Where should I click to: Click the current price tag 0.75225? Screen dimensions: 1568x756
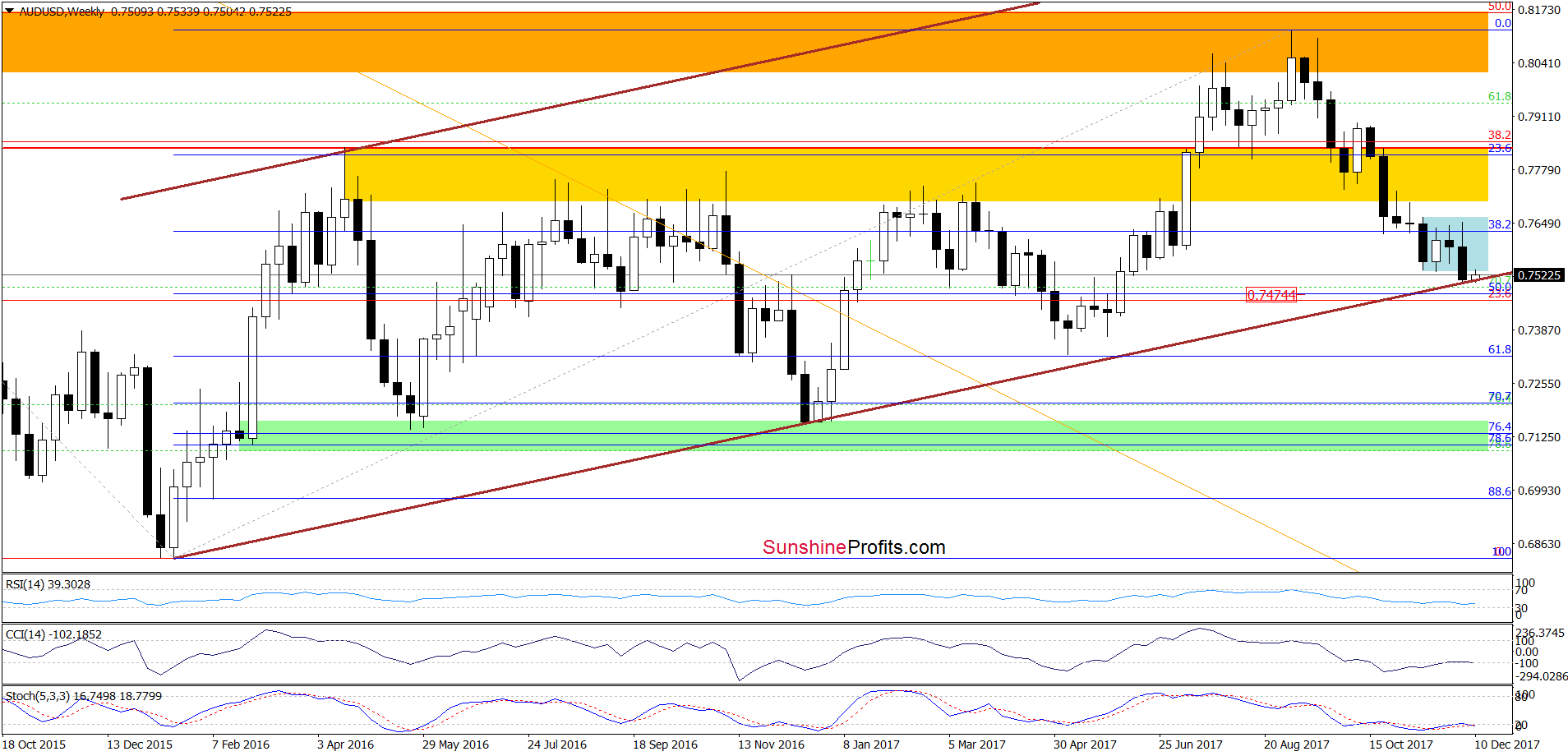pos(1538,275)
